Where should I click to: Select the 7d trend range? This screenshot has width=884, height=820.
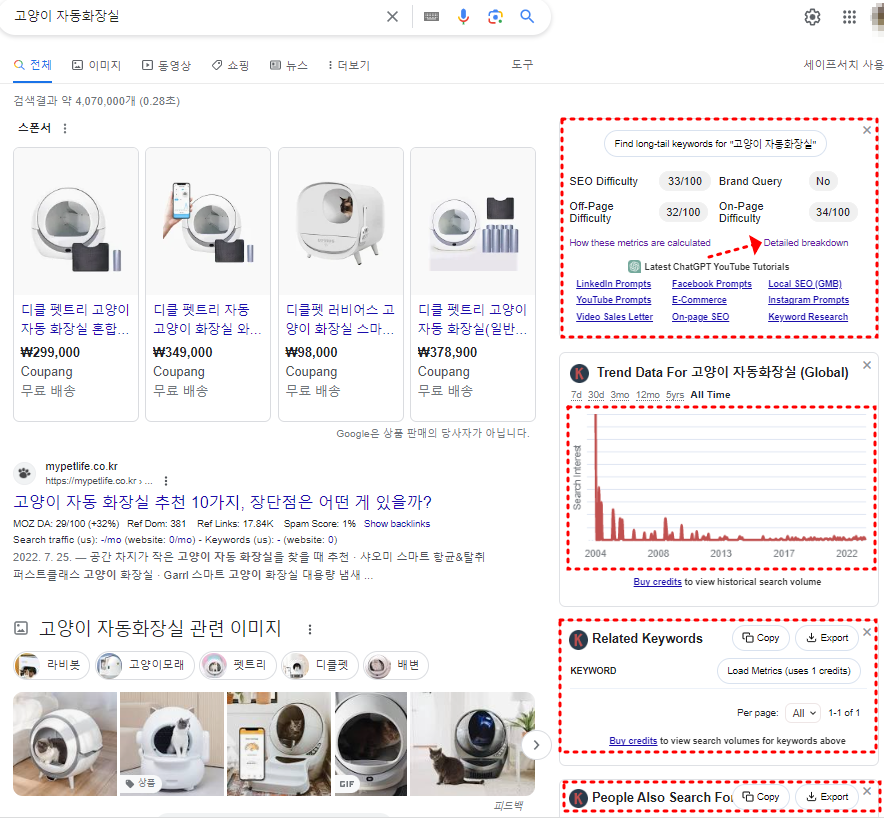point(576,395)
